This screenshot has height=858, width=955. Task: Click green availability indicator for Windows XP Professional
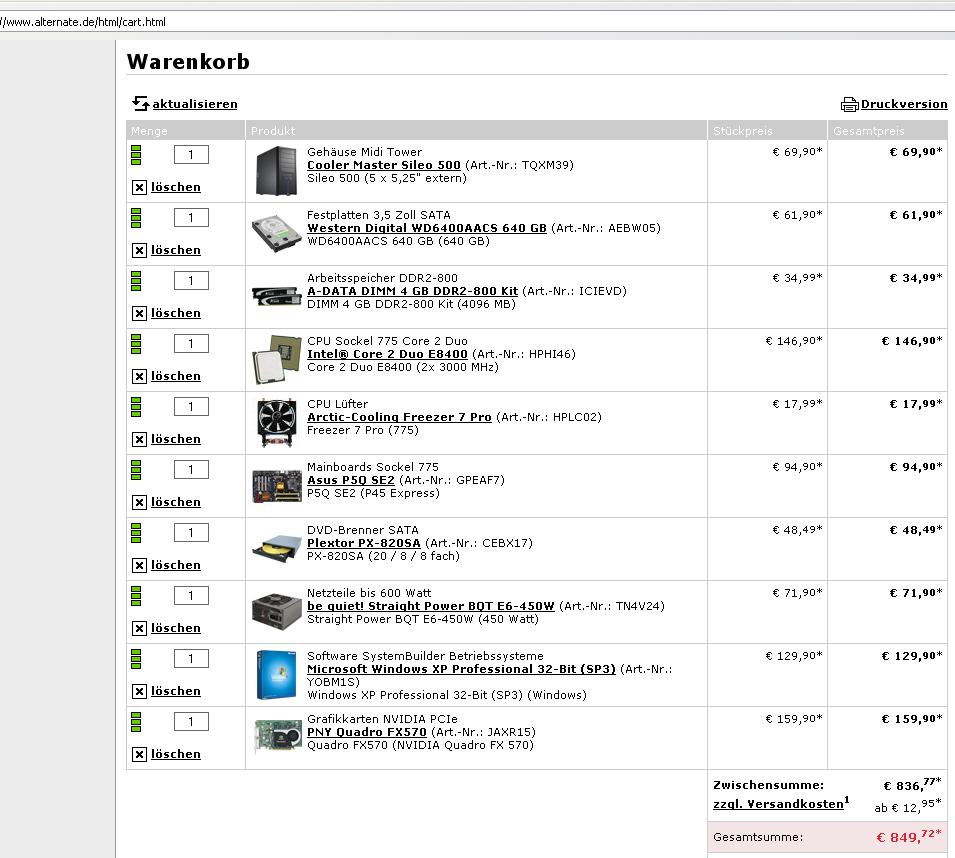coord(136,659)
